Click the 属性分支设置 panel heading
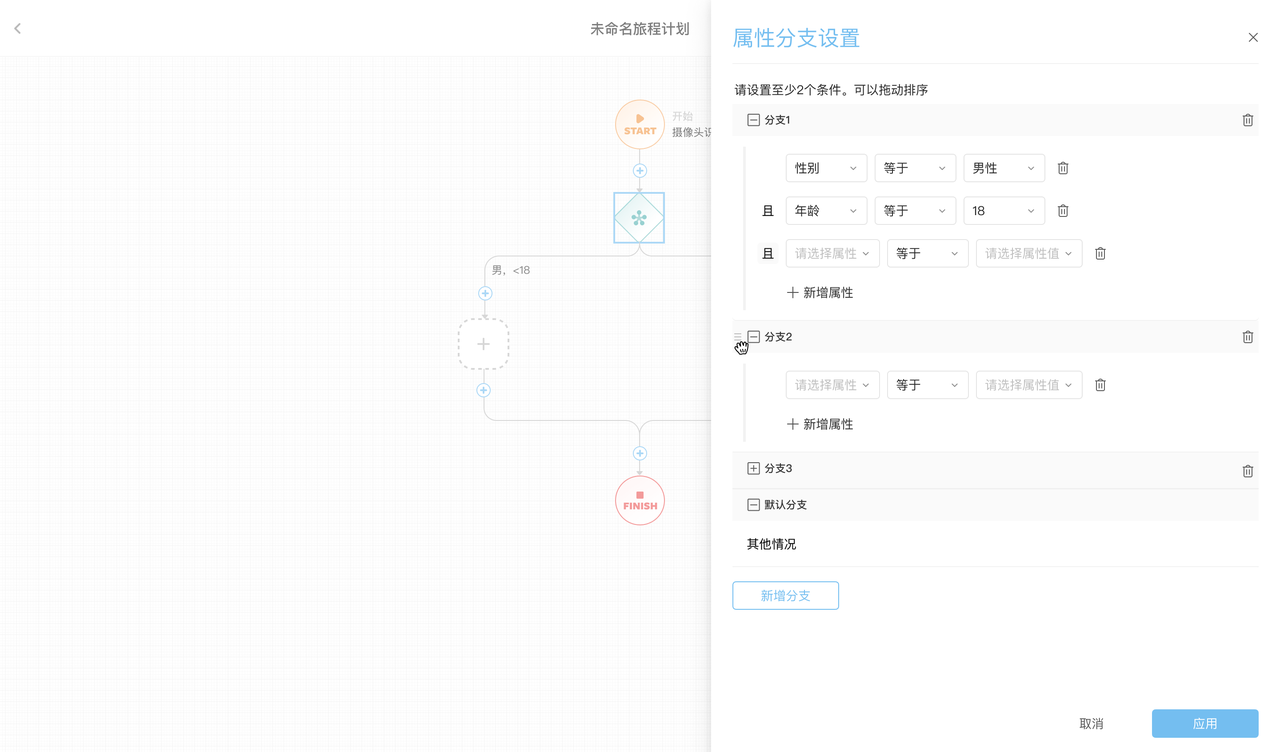Screen dimensions: 1280x752 pos(796,38)
